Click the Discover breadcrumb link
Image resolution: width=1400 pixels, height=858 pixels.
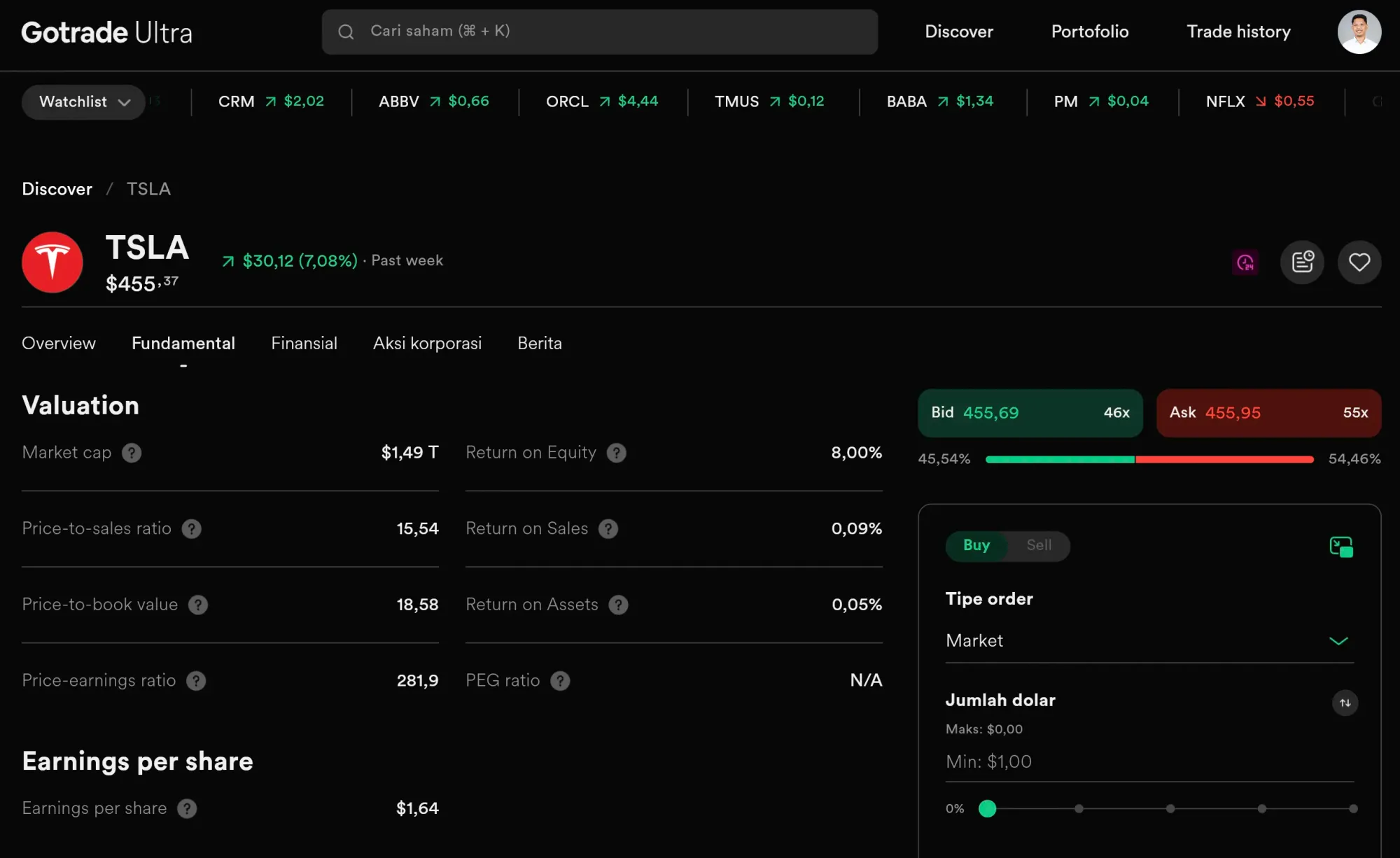[x=57, y=189]
